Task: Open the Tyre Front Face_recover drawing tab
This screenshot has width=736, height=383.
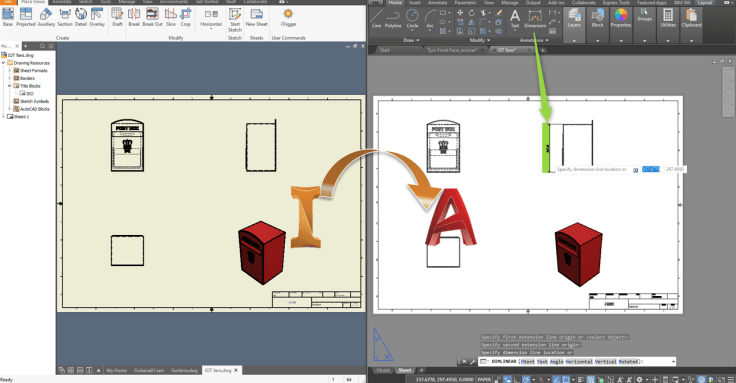Action: [x=452, y=50]
